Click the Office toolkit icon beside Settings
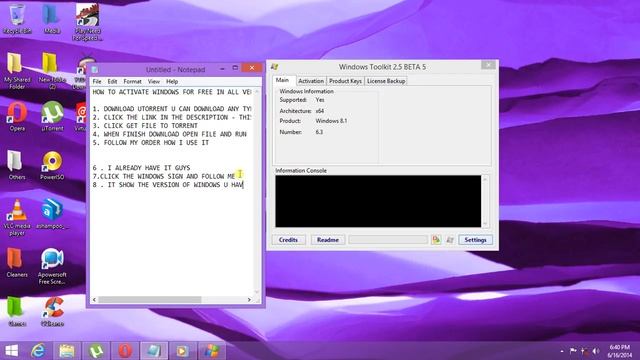Screen dimensions: 640x360 [436, 240]
